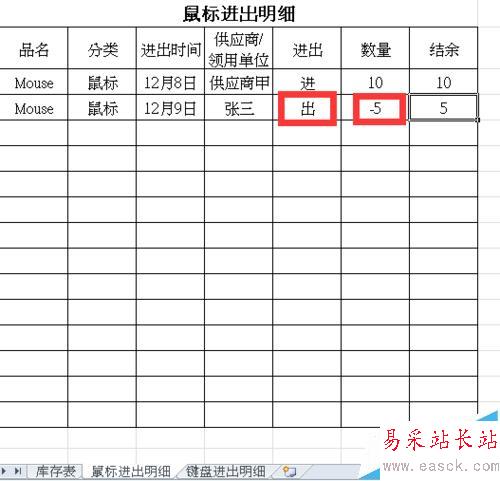Select the 数量 header cell
Screen dimensions: 500x481
(x=375, y=48)
